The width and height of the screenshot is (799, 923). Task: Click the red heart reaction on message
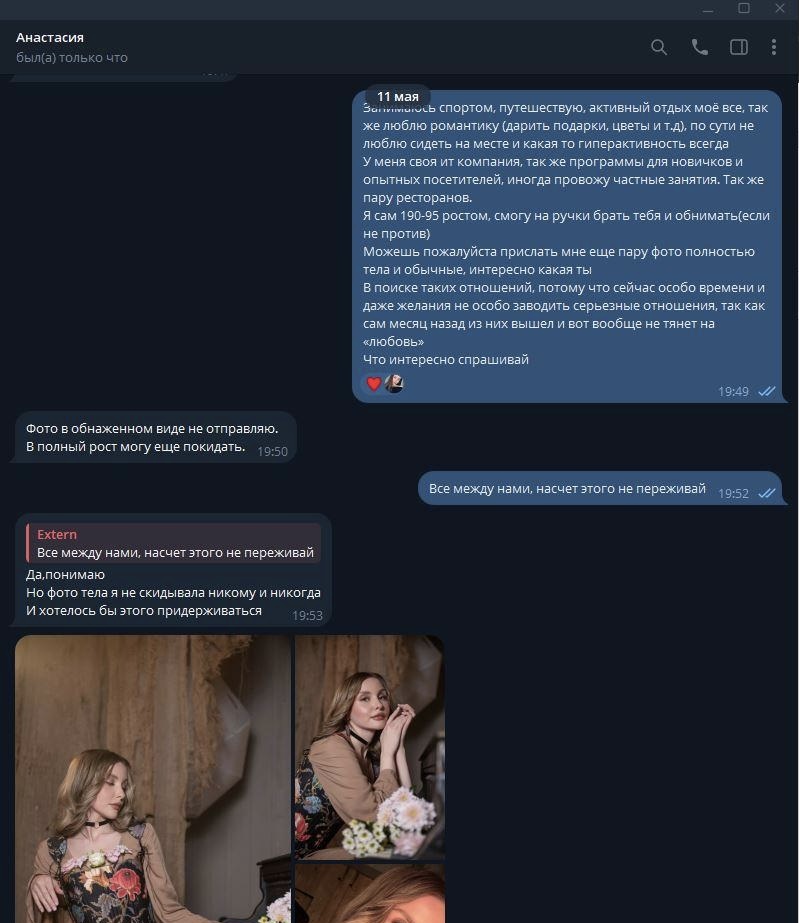[x=374, y=384]
